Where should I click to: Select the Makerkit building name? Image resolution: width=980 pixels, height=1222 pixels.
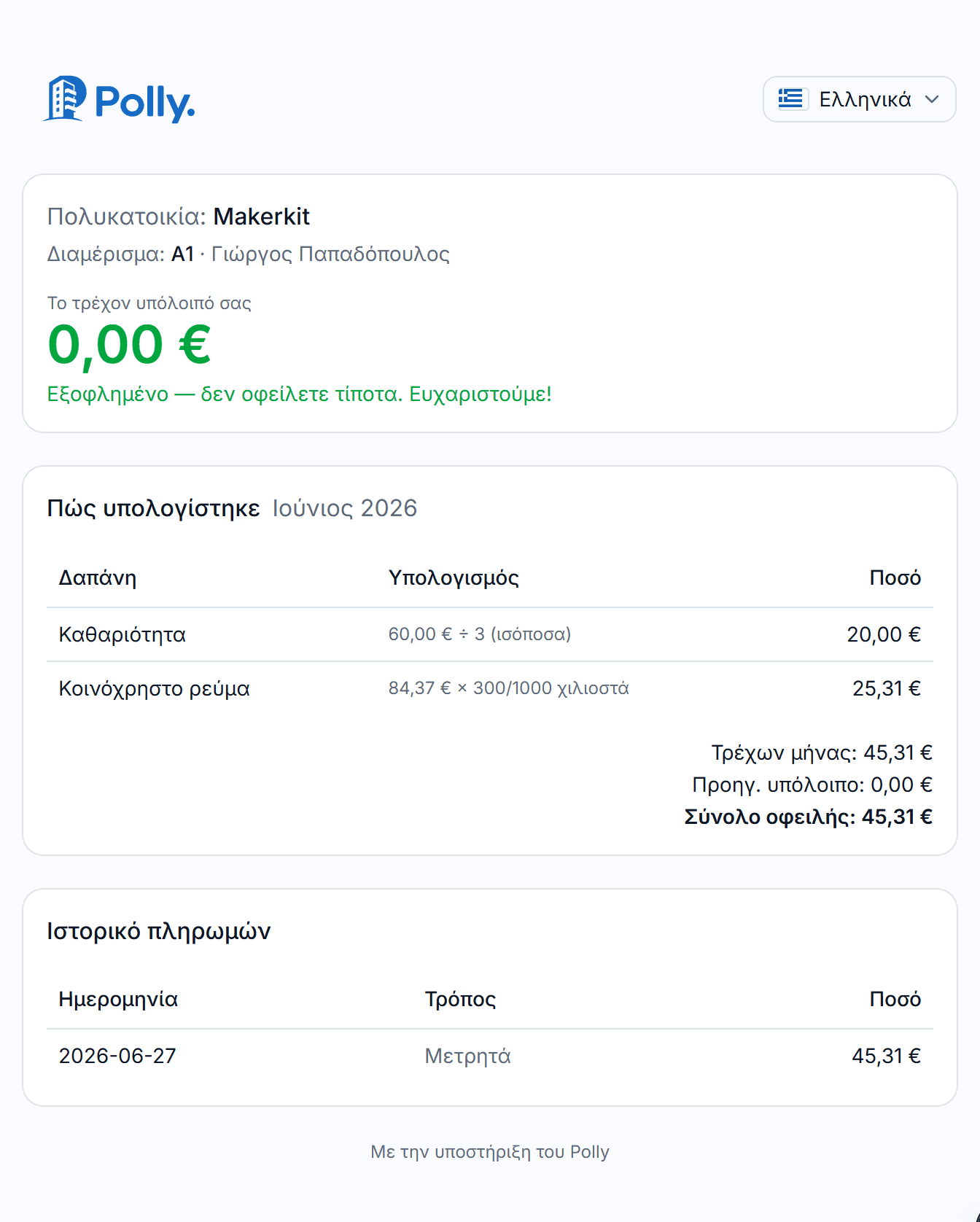(x=261, y=217)
